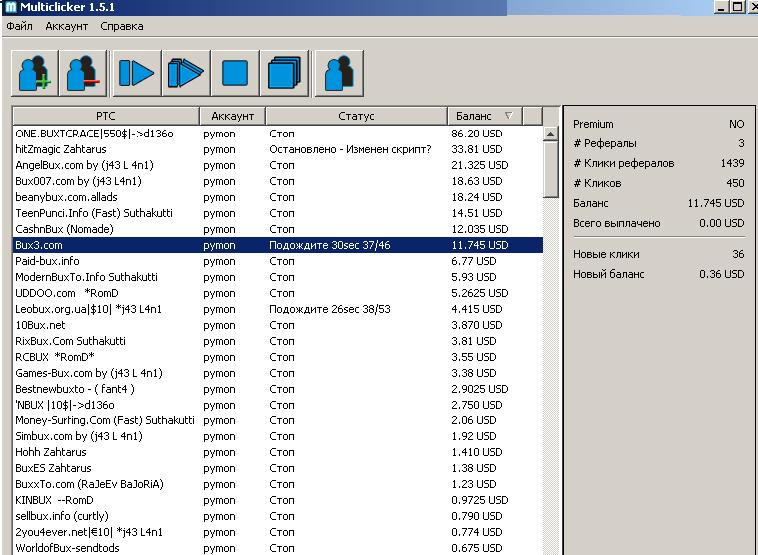Image resolution: width=758 pixels, height=555 pixels.
Task: Click the Premium NO value in info panel
Action: [x=736, y=124]
